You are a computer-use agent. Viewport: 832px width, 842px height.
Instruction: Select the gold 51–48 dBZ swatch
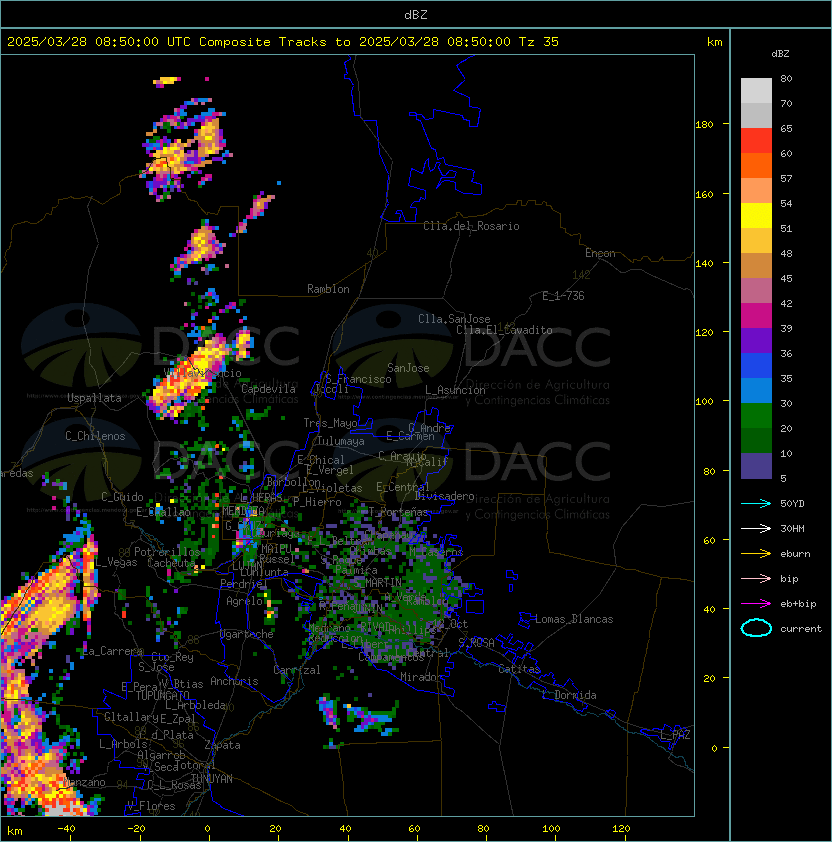tap(756, 241)
